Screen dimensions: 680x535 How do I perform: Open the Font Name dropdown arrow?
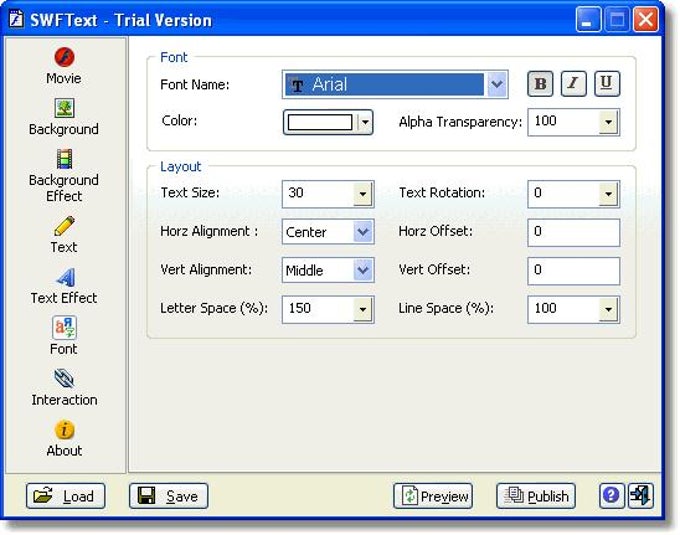[497, 84]
